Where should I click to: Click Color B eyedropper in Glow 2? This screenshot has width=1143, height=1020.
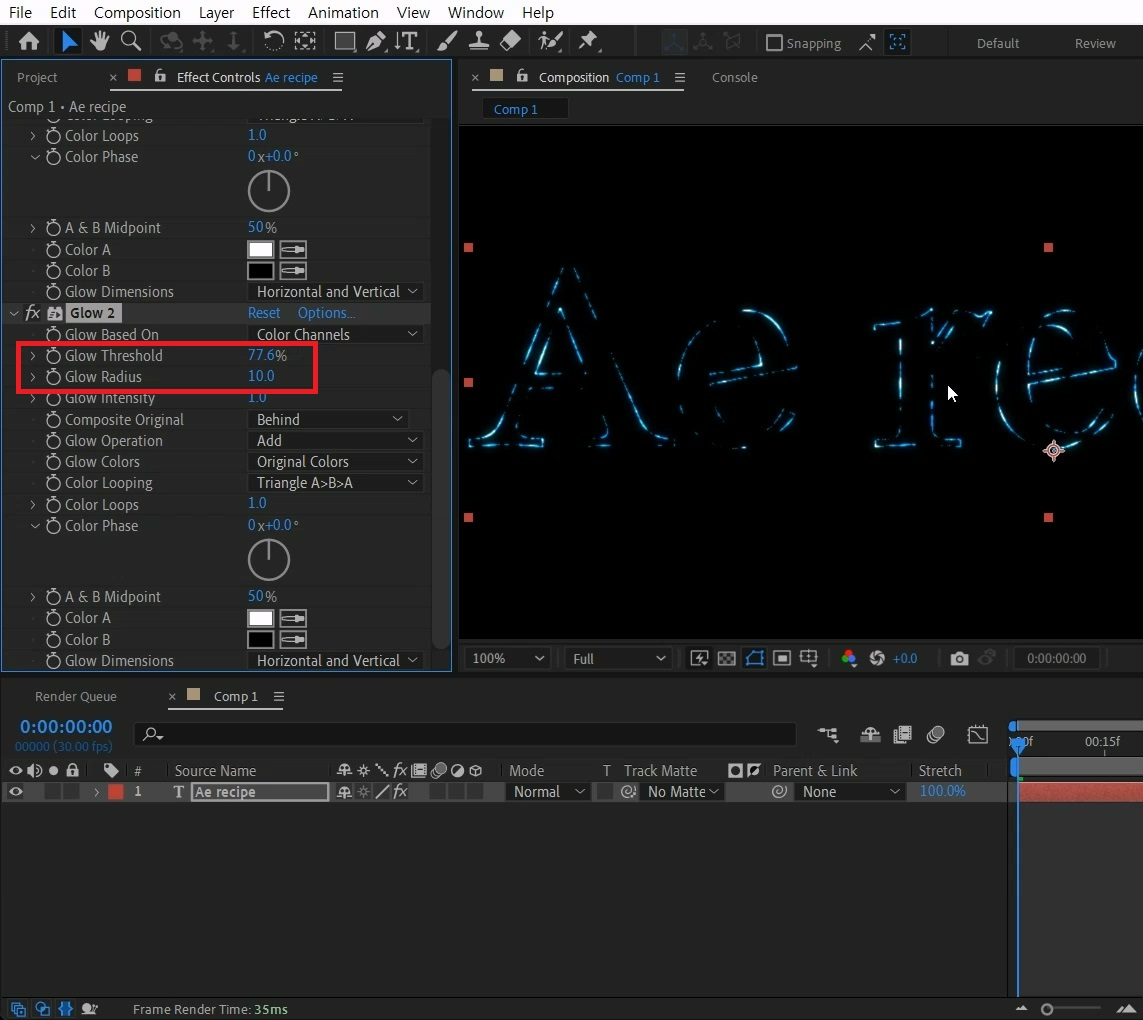coord(293,639)
